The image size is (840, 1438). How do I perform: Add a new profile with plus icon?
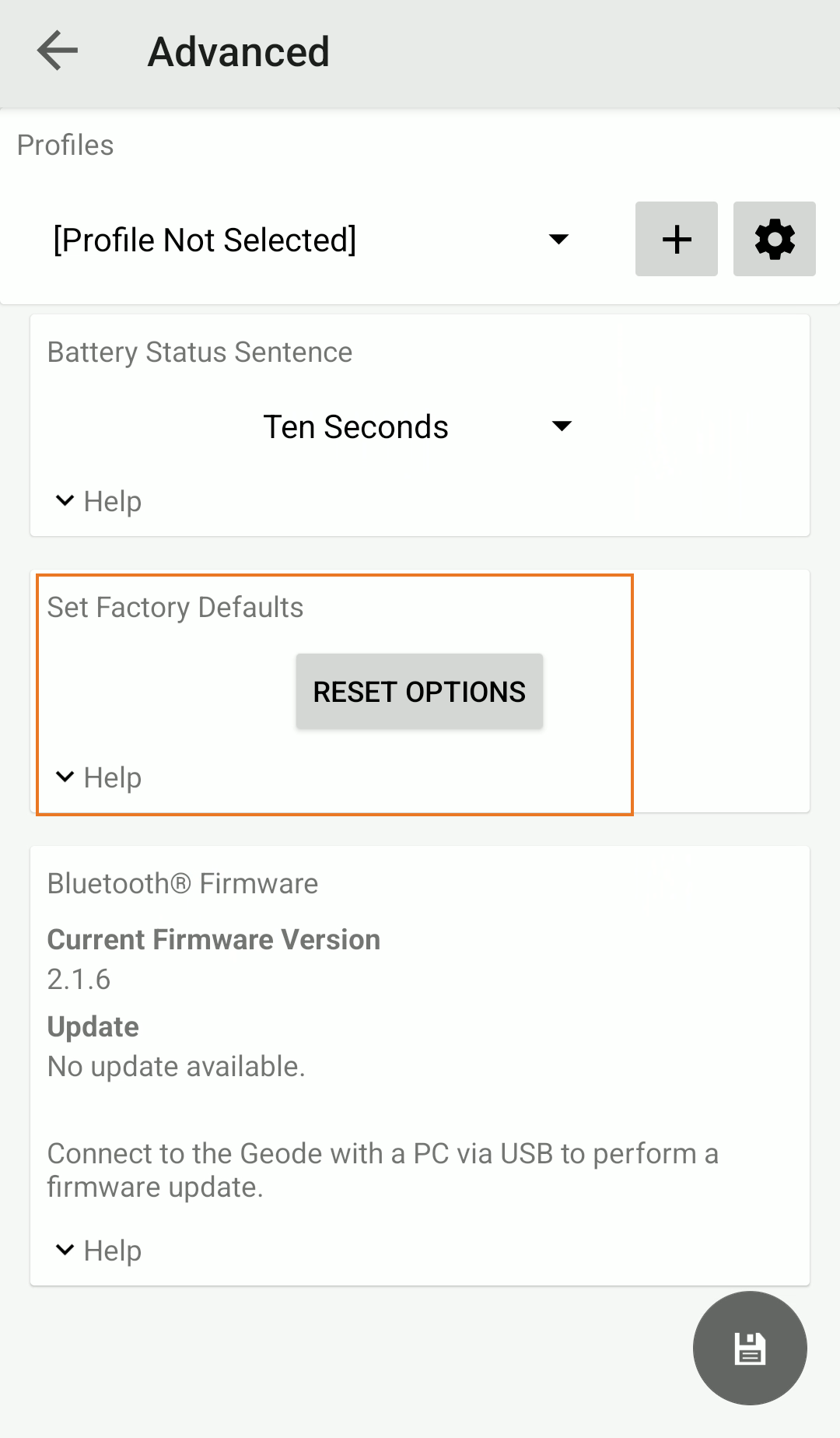676,239
